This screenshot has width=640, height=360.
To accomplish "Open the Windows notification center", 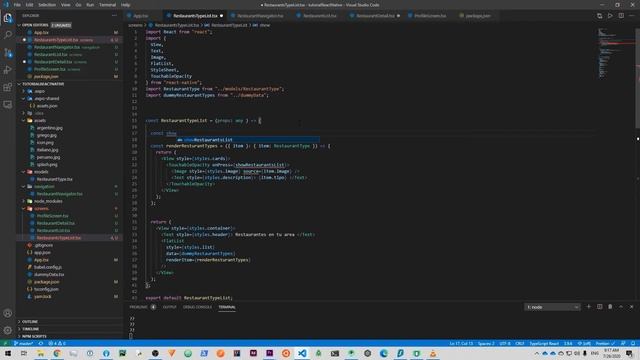I will (x=629, y=353).
